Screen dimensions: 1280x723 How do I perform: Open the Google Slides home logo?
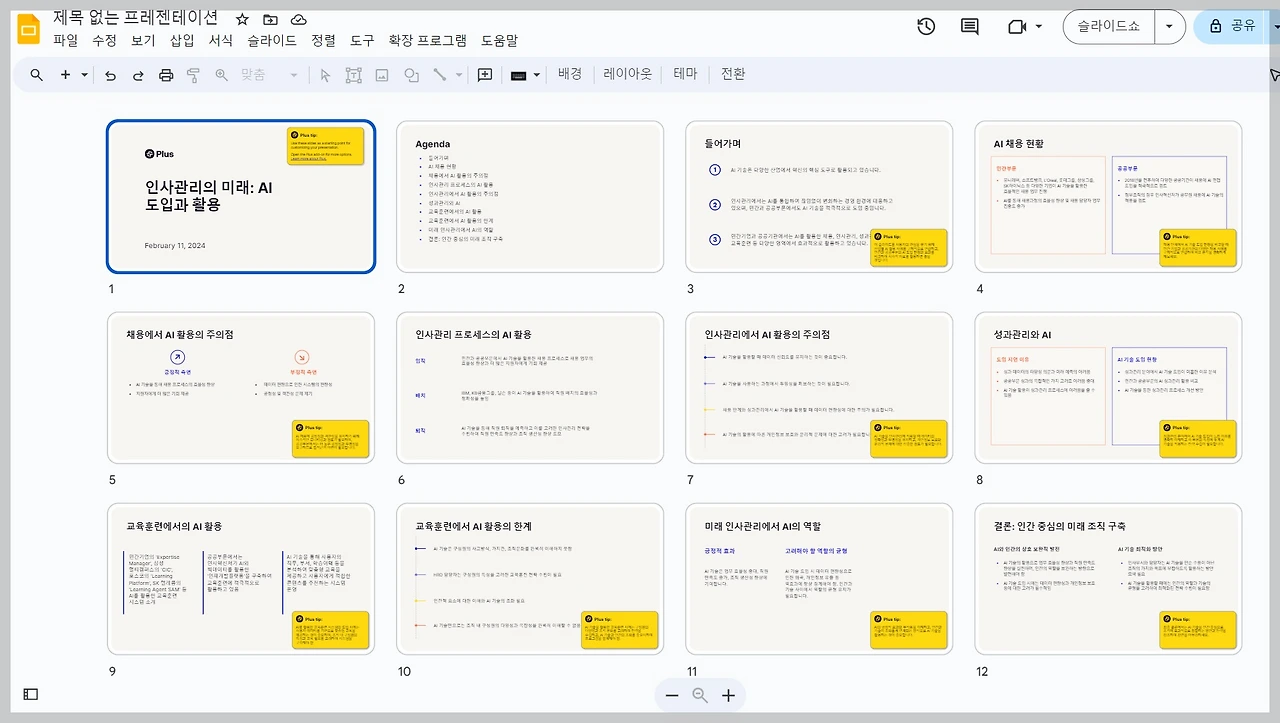pyautogui.click(x=28, y=30)
